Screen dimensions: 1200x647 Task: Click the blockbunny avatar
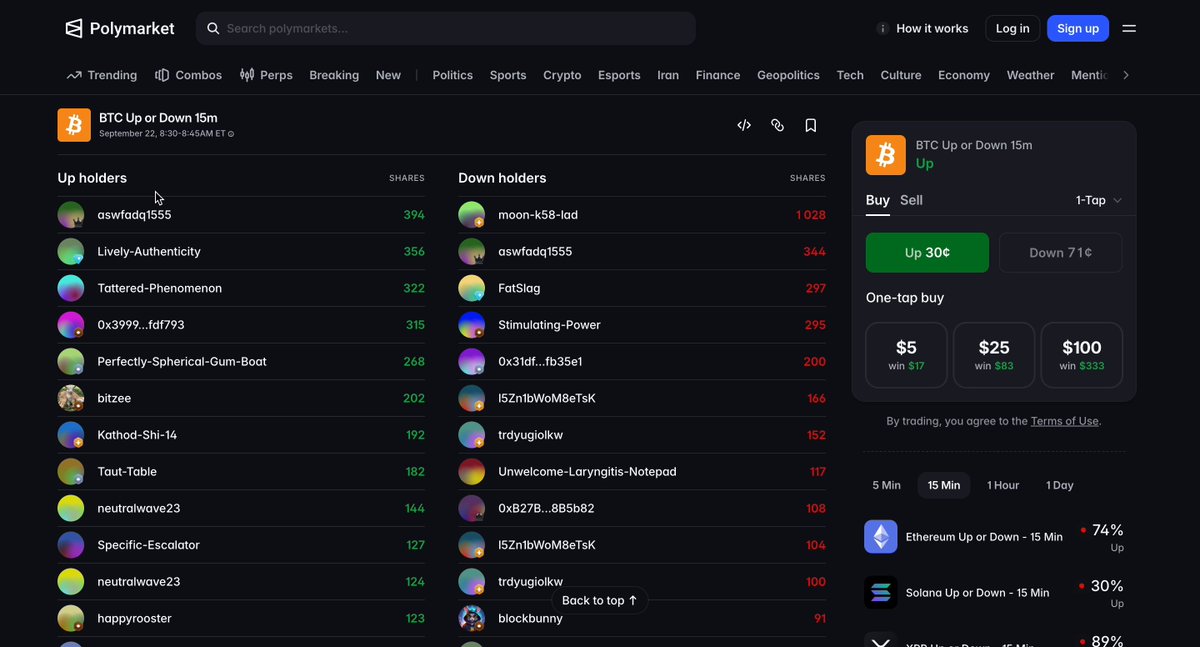tap(472, 618)
